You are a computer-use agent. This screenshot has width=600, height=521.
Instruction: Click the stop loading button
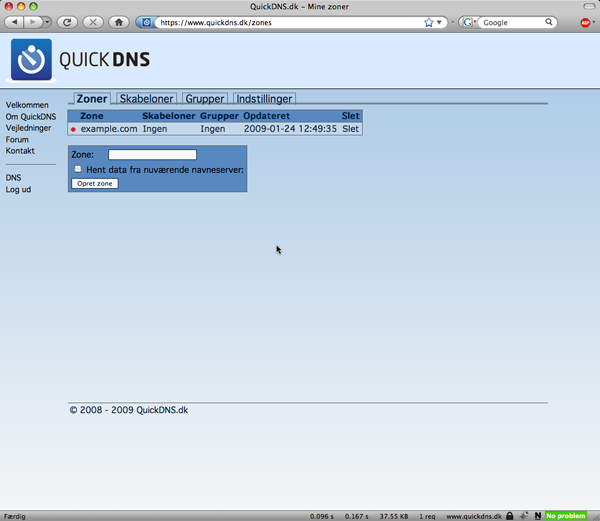coord(93,21)
